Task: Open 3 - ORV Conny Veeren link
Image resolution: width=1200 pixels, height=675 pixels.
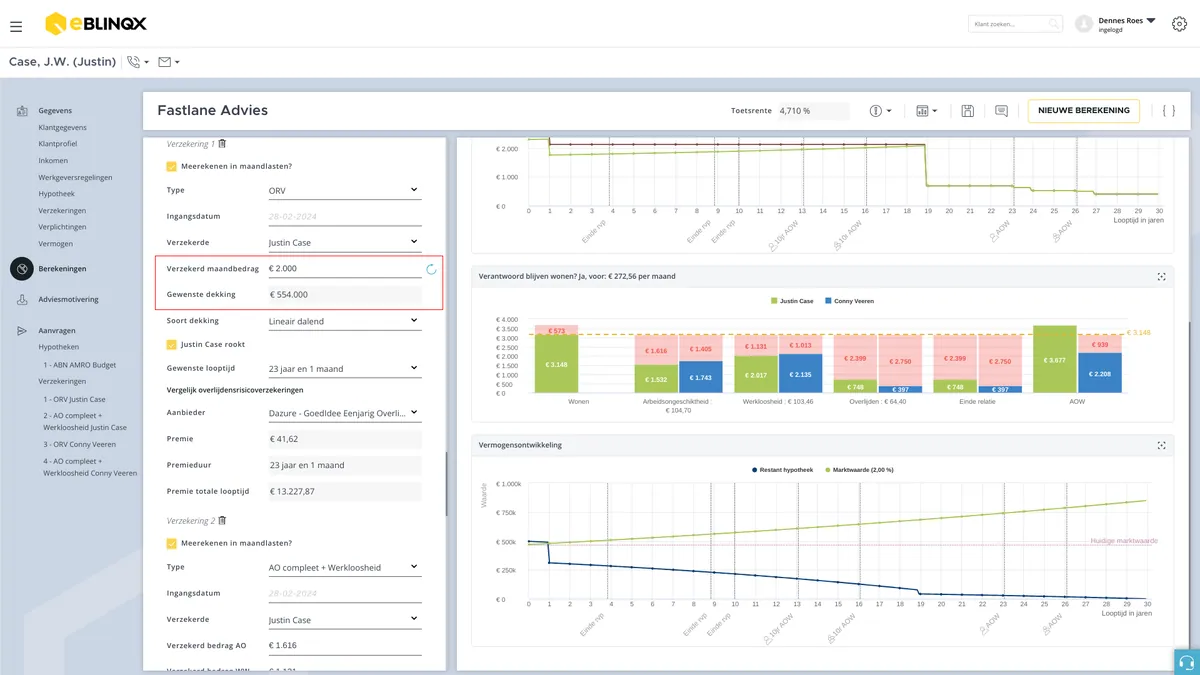Action: pyautogui.click(x=79, y=444)
